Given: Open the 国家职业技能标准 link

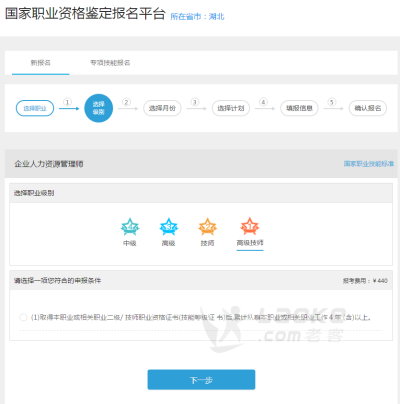Looking at the screenshot, I should (369, 164).
